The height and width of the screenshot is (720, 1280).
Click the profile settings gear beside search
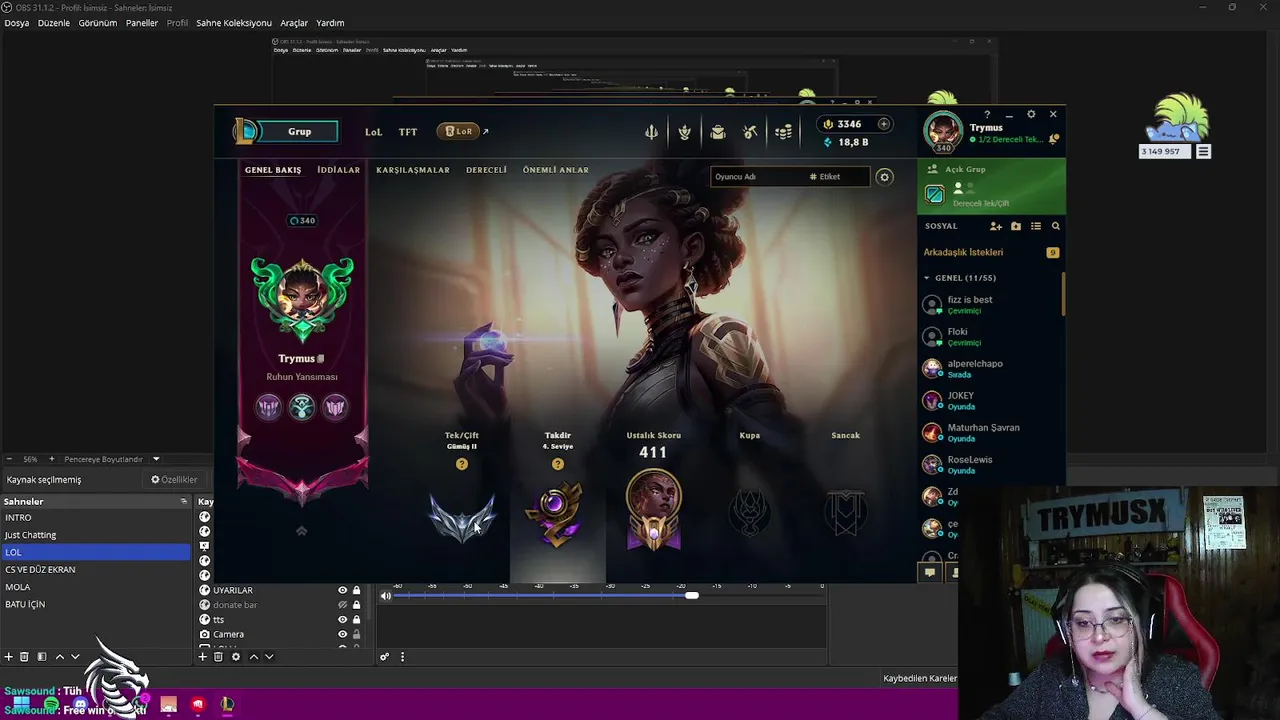coord(884,177)
